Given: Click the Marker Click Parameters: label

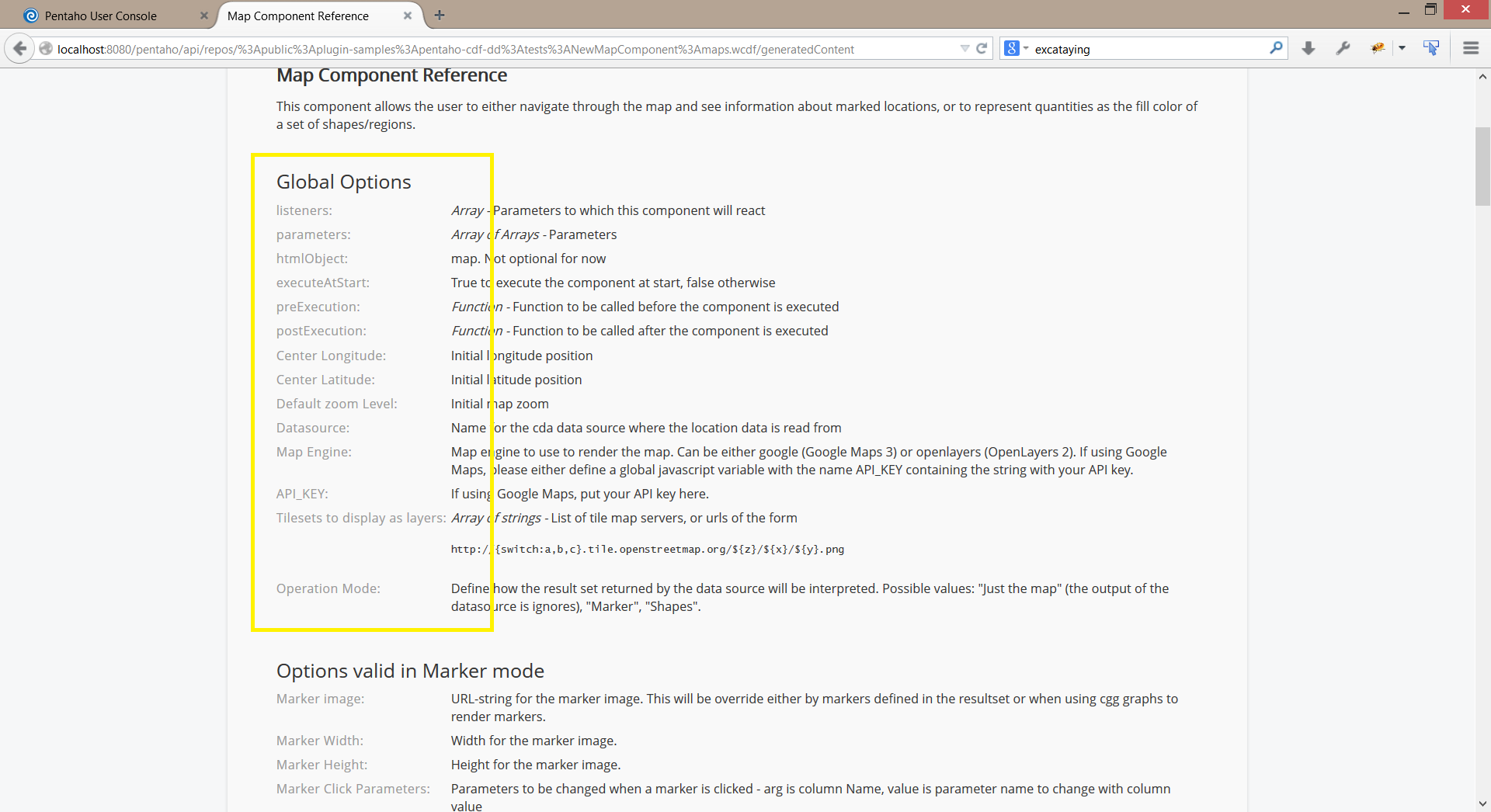Looking at the screenshot, I should (x=353, y=789).
